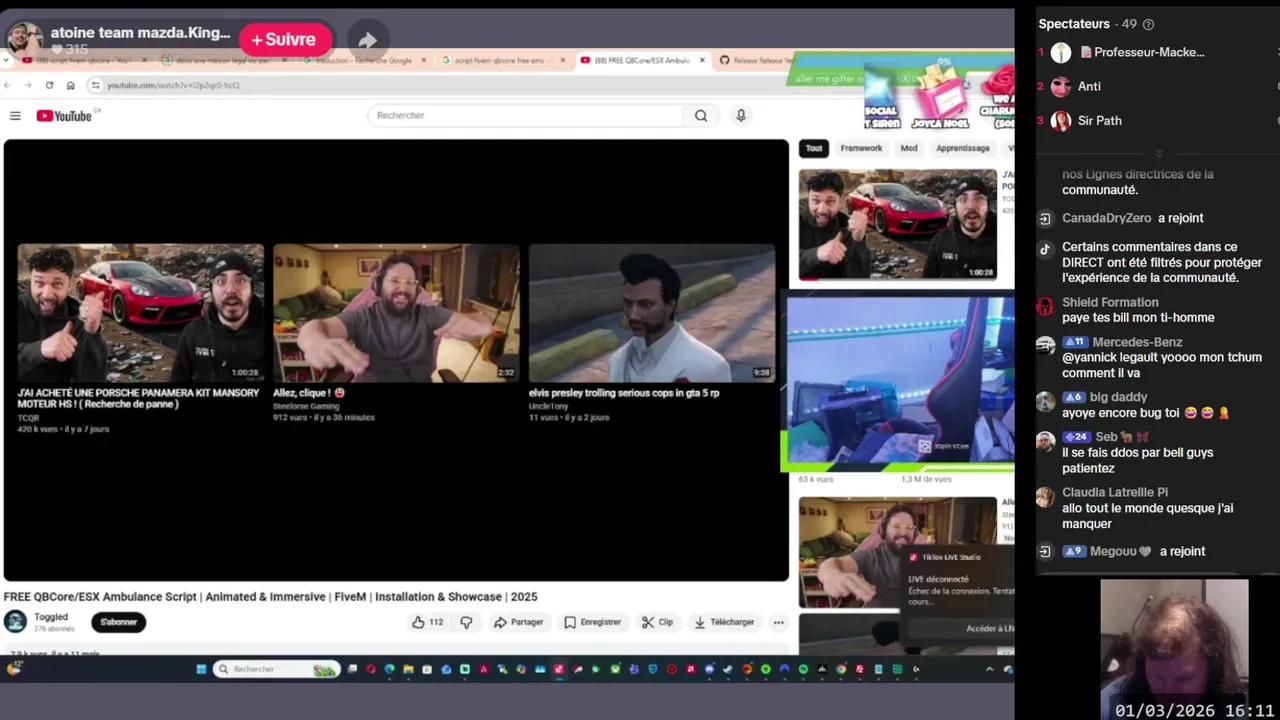Click chat user Claudia Latrellie Pi
The height and width of the screenshot is (720, 1280).
pos(1115,492)
